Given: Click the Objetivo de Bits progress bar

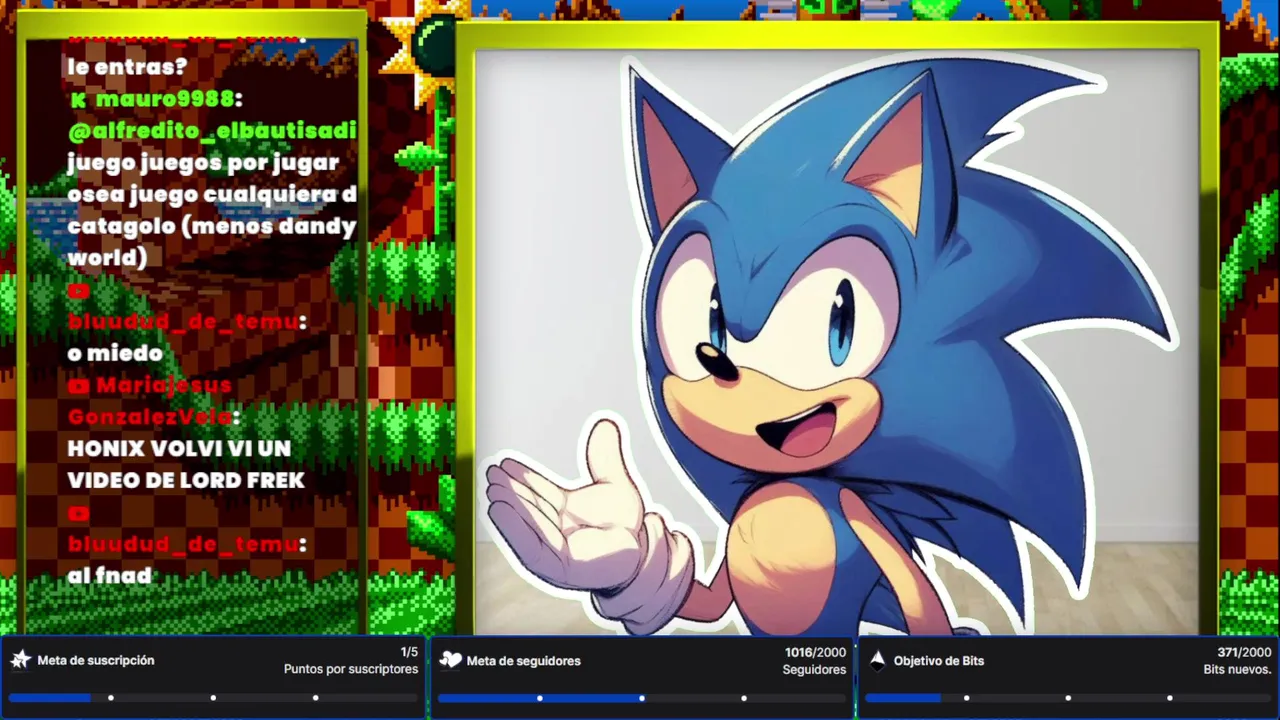Looking at the screenshot, I should click(x=1068, y=698).
